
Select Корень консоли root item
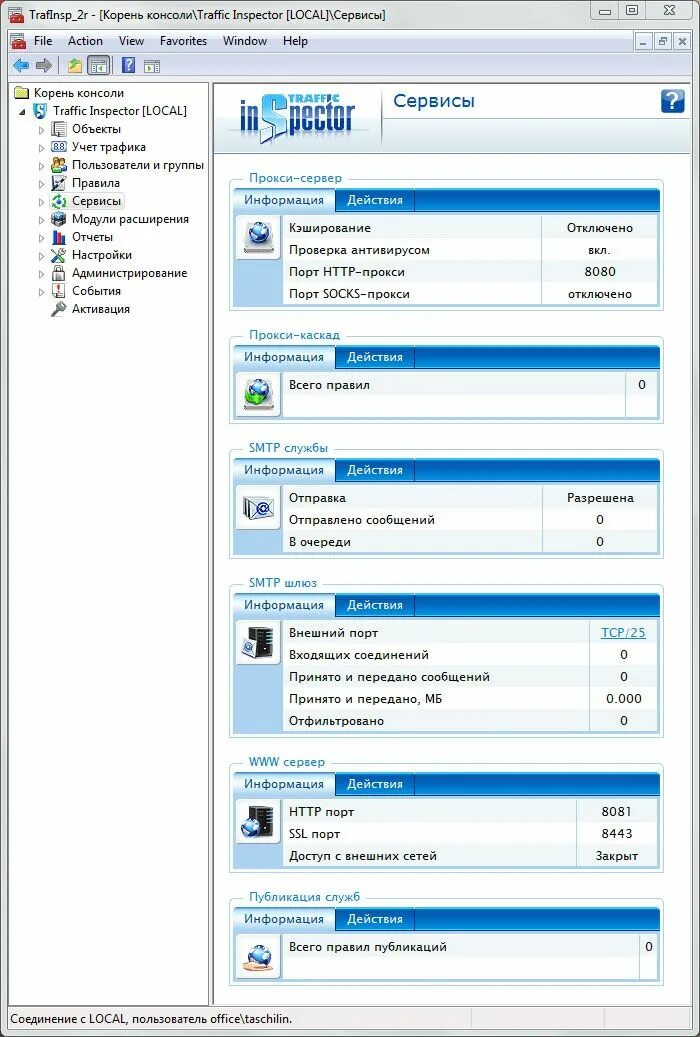[79, 93]
